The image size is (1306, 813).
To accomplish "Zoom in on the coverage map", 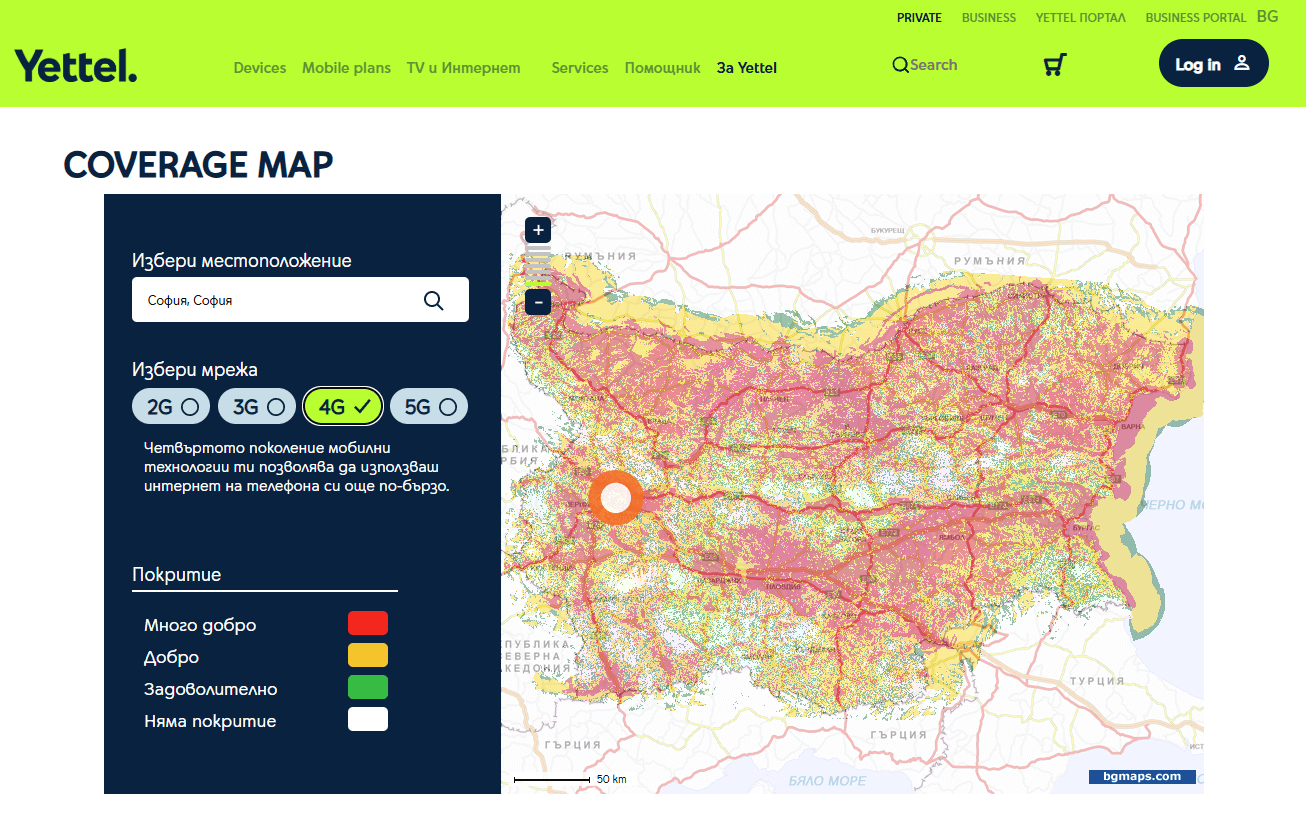I will [538, 231].
